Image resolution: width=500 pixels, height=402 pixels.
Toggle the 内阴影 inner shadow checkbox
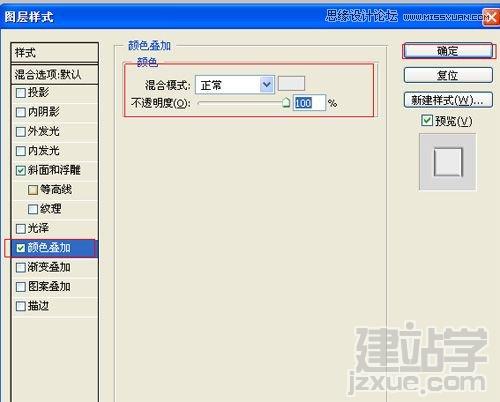pyautogui.click(x=21, y=112)
